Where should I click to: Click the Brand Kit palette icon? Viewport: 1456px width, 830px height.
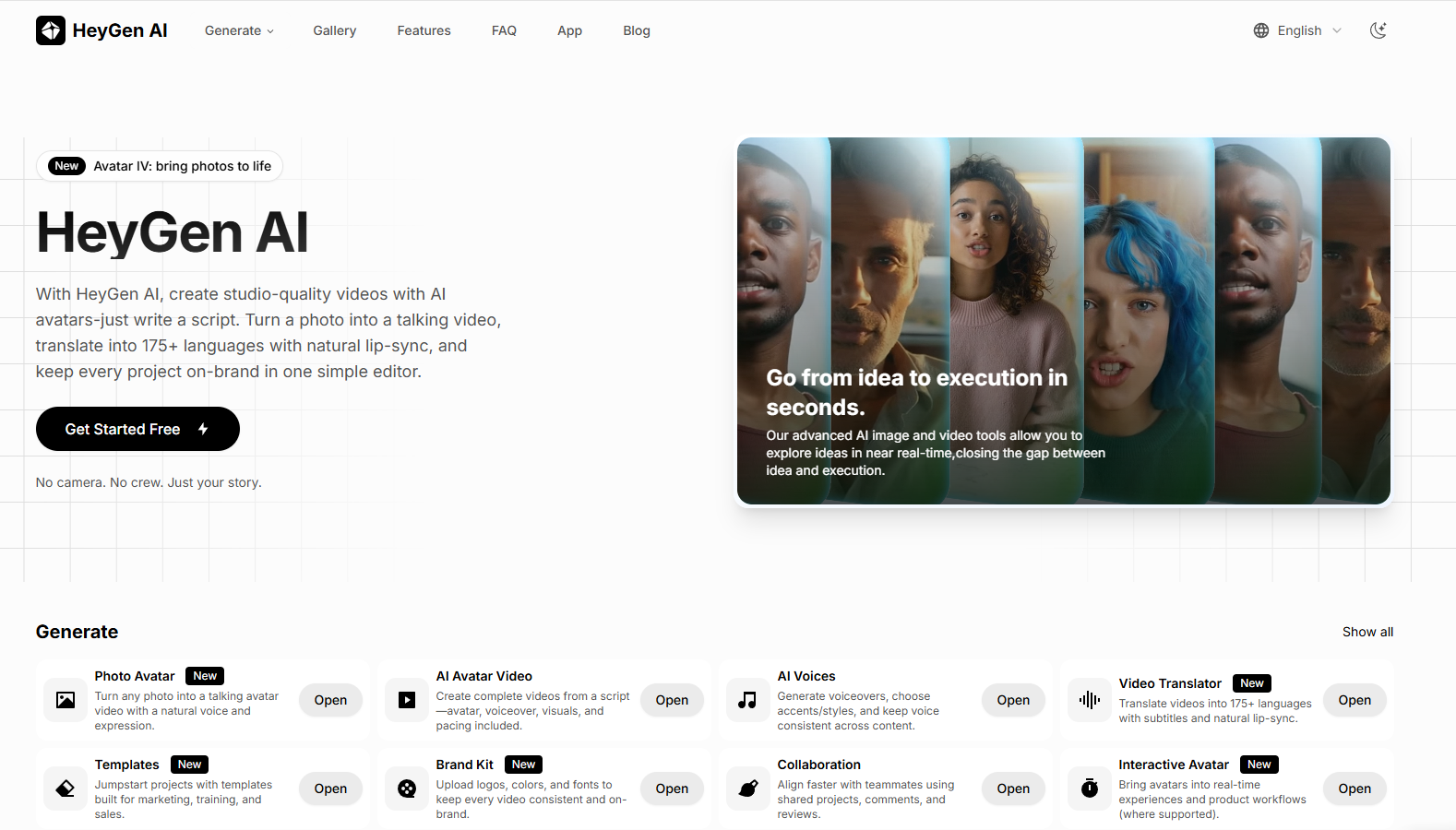coord(407,788)
